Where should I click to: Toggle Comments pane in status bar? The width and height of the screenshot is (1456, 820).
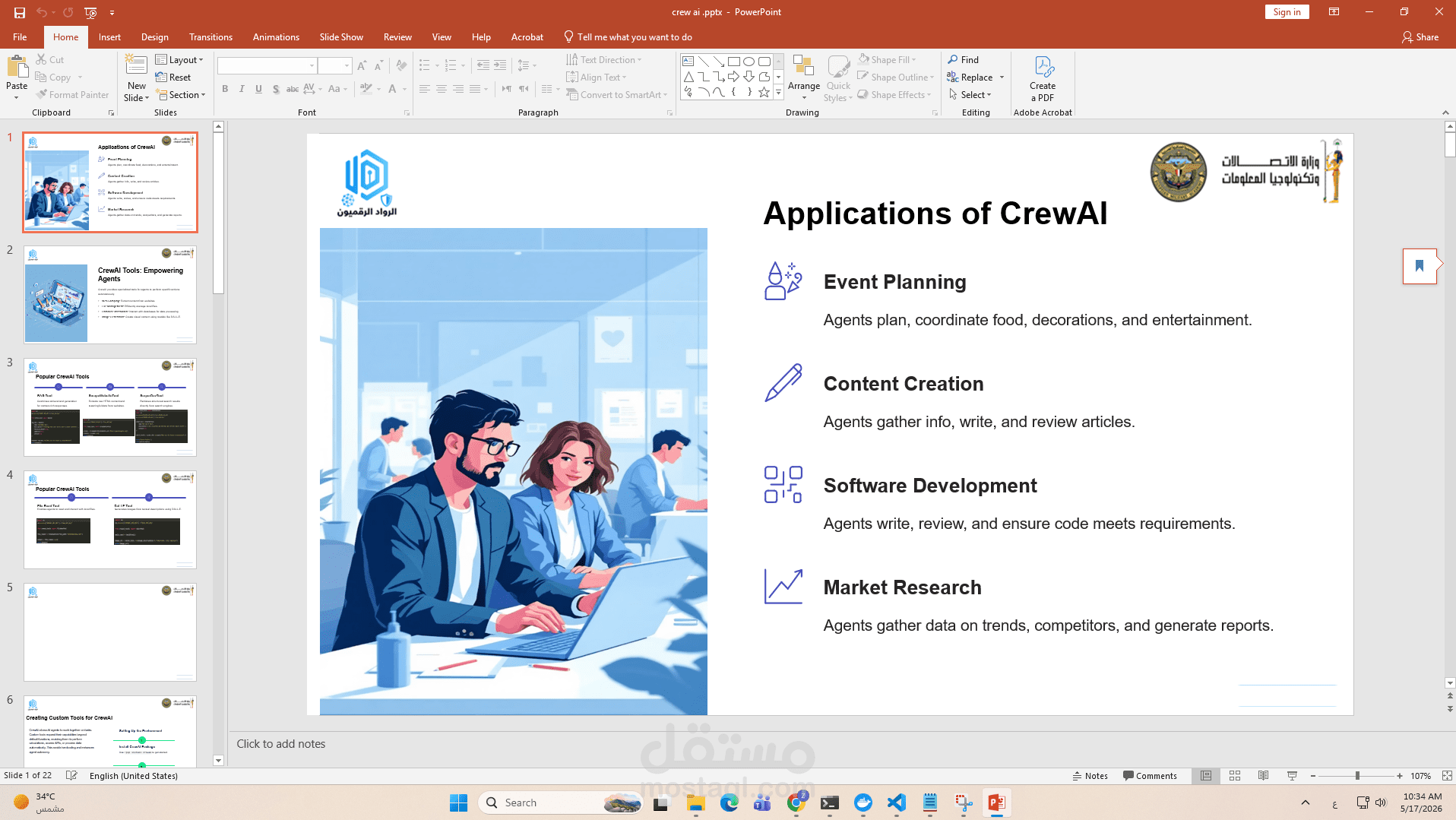click(x=1150, y=776)
